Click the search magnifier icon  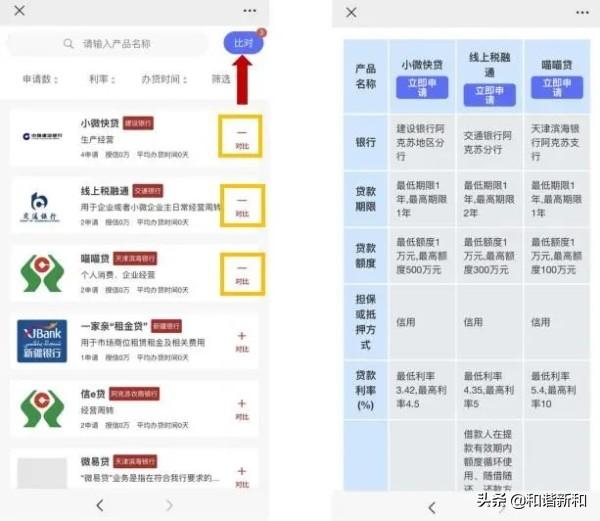pyautogui.click(x=68, y=44)
